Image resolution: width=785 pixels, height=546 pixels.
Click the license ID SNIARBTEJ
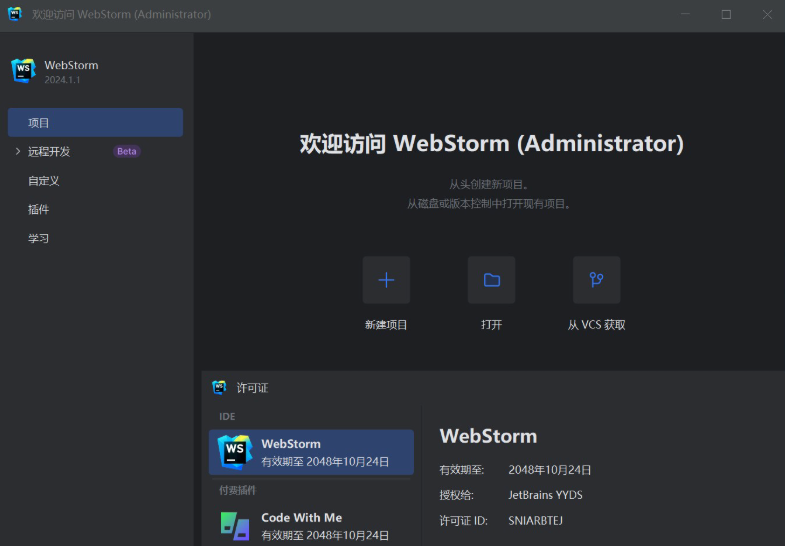[535, 520]
